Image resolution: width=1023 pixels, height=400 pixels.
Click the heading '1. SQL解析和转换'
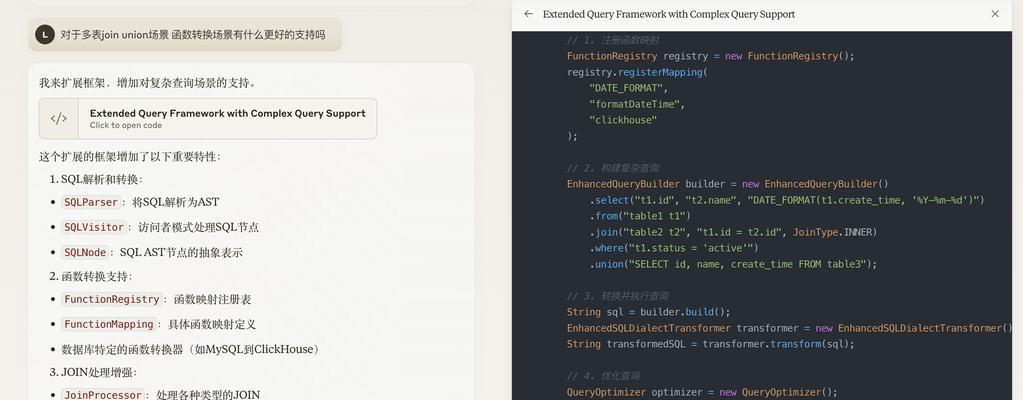click(97, 179)
